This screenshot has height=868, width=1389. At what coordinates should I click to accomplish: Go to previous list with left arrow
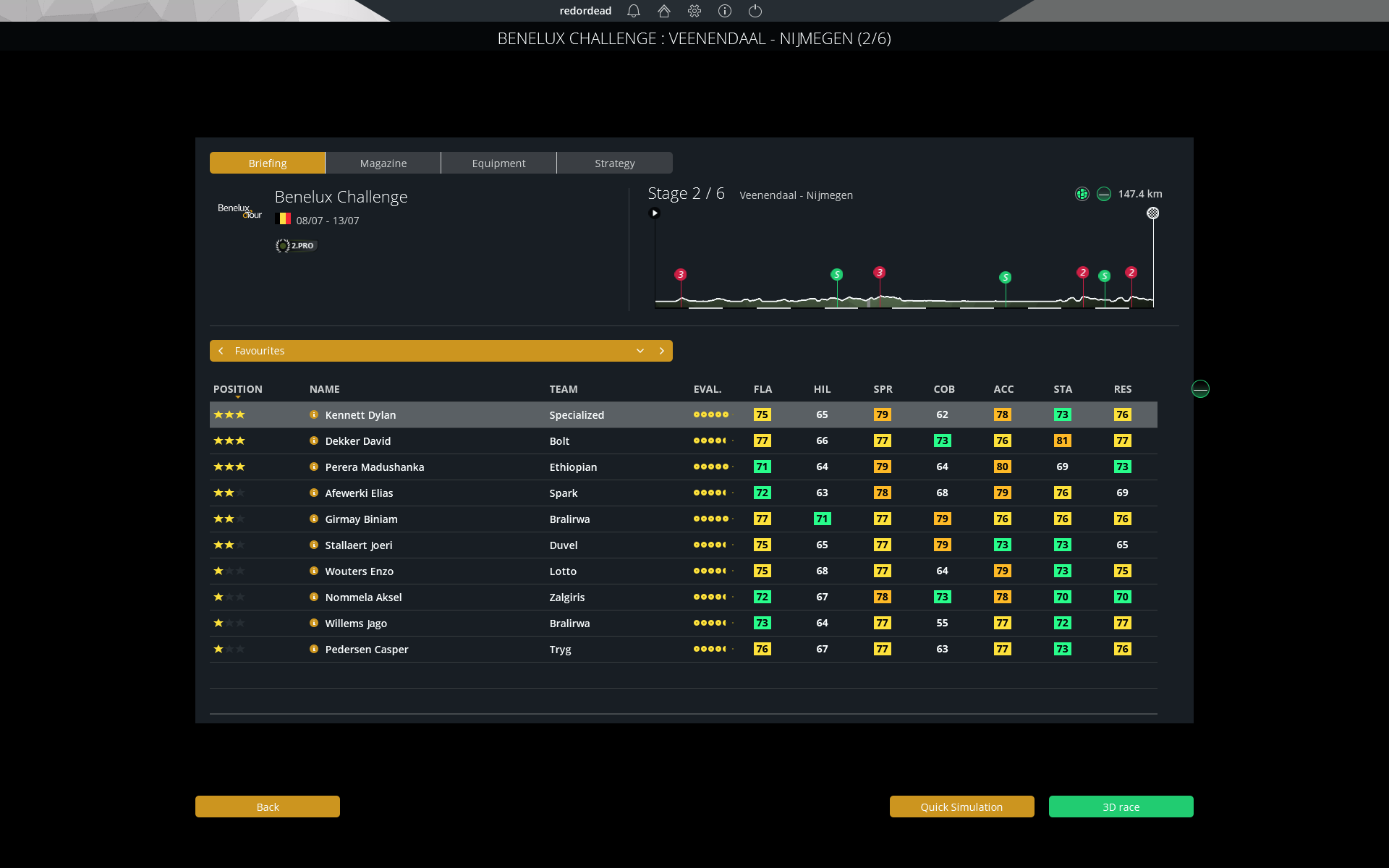(221, 351)
